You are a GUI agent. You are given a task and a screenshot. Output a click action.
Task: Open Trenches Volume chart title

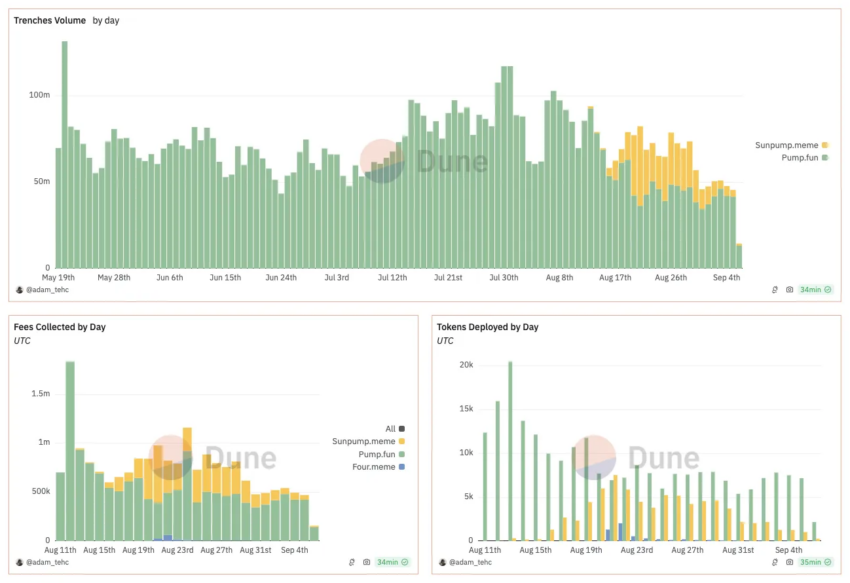point(50,20)
